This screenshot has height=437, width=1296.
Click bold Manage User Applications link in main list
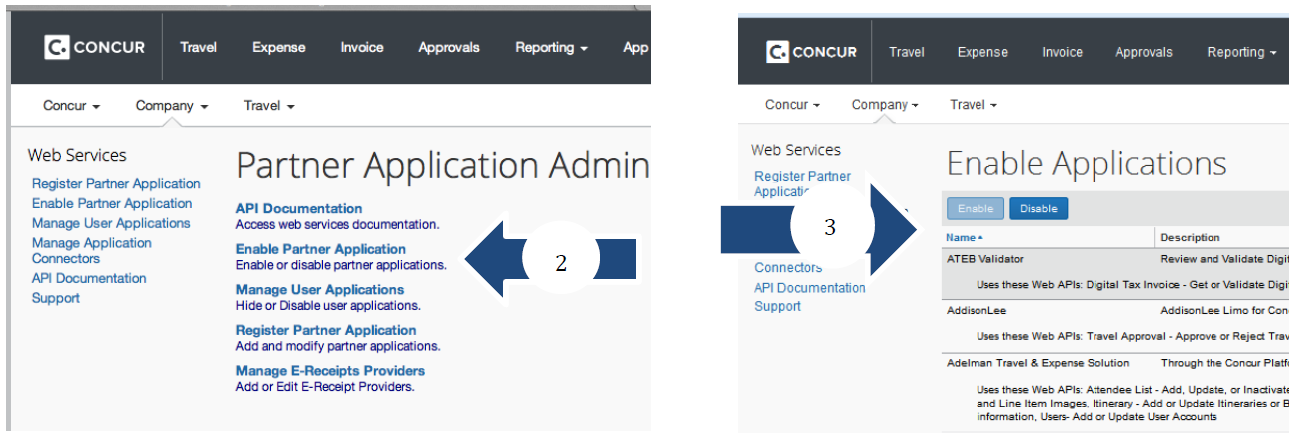[x=320, y=289]
